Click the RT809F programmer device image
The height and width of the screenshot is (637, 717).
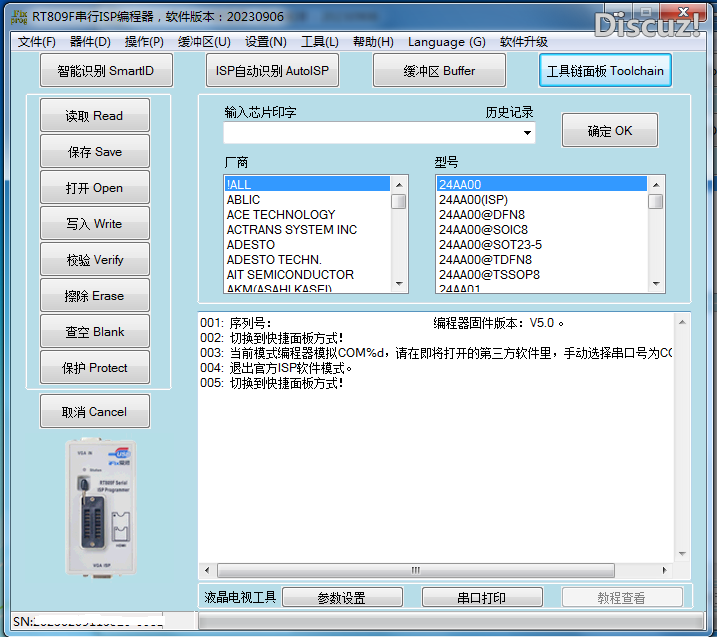(x=101, y=508)
